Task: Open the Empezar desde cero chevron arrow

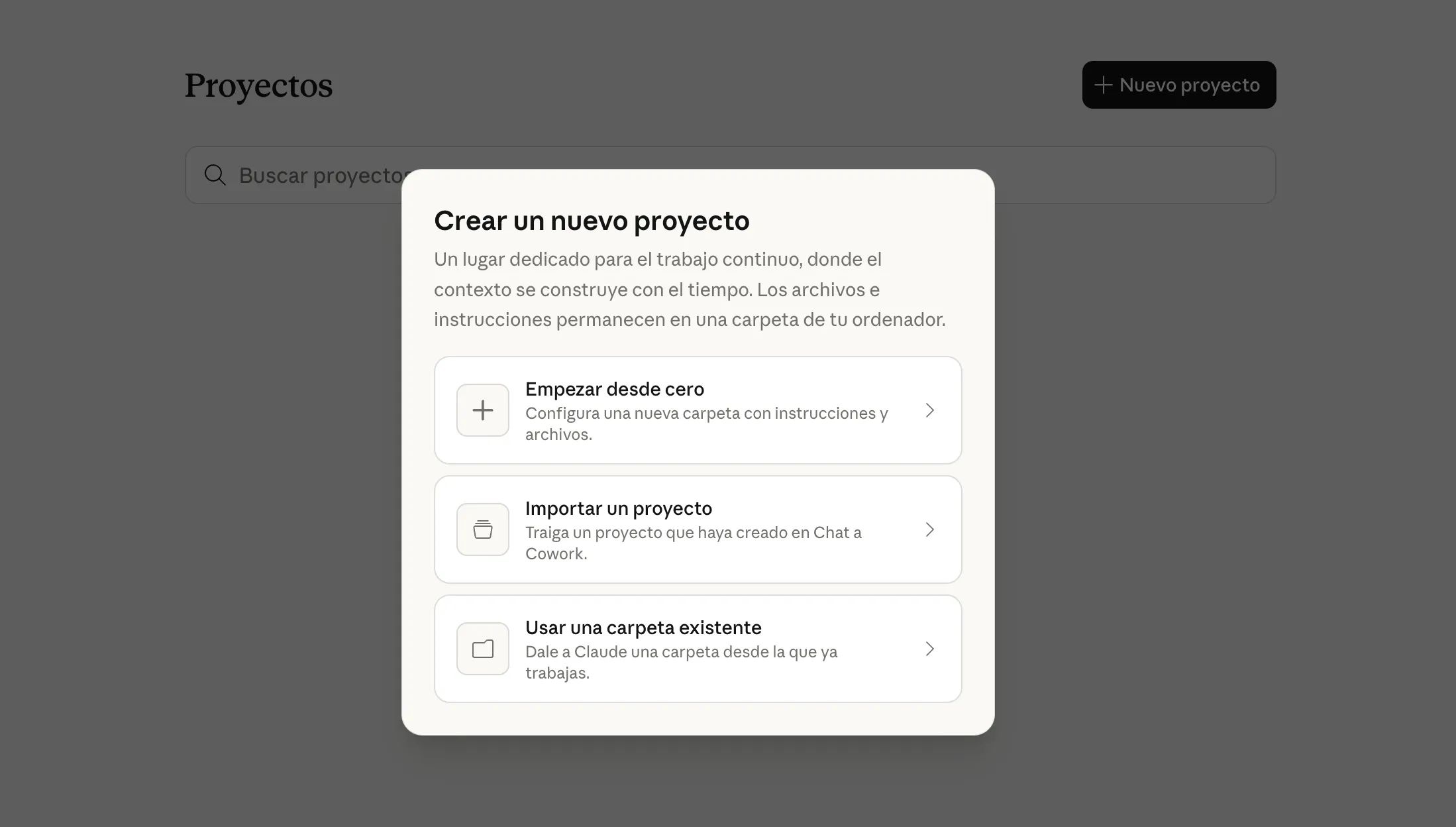Action: [x=929, y=410]
